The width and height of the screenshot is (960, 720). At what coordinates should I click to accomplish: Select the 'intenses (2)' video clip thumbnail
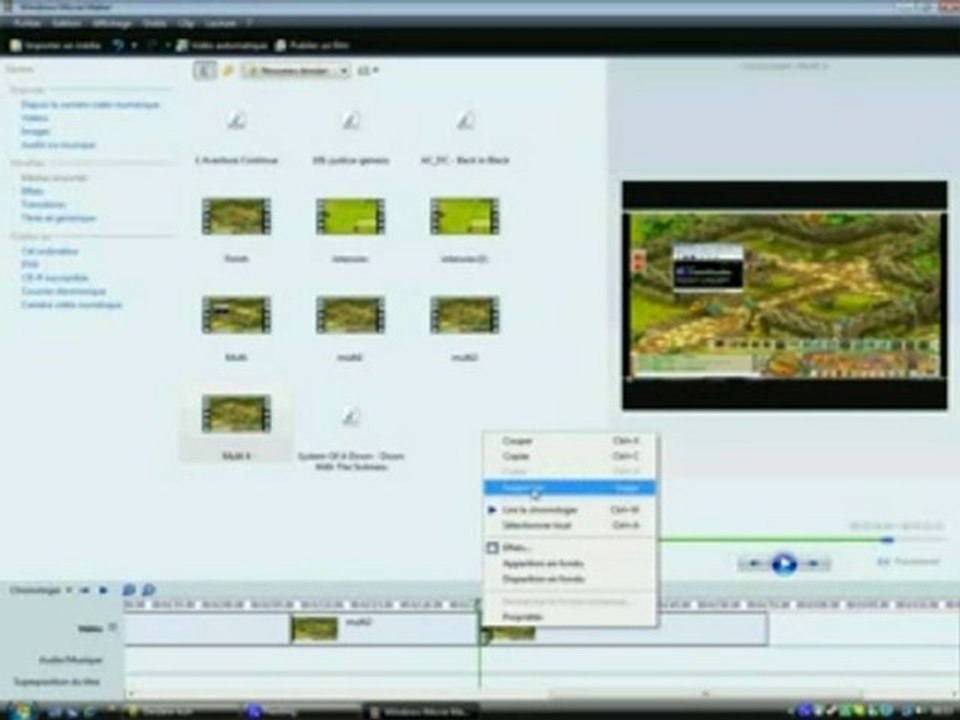click(x=465, y=216)
